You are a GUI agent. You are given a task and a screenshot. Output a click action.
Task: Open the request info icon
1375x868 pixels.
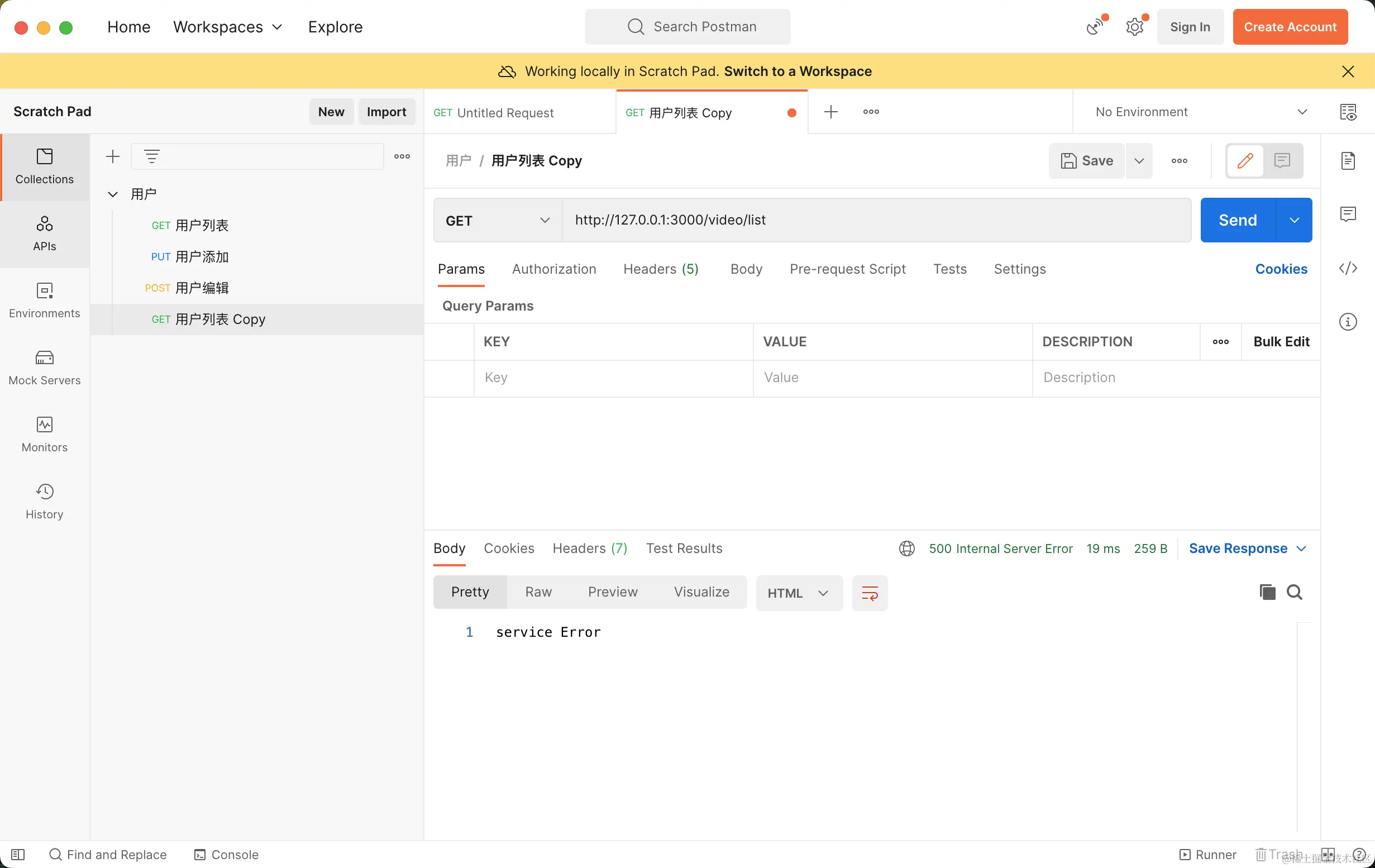tap(1348, 322)
